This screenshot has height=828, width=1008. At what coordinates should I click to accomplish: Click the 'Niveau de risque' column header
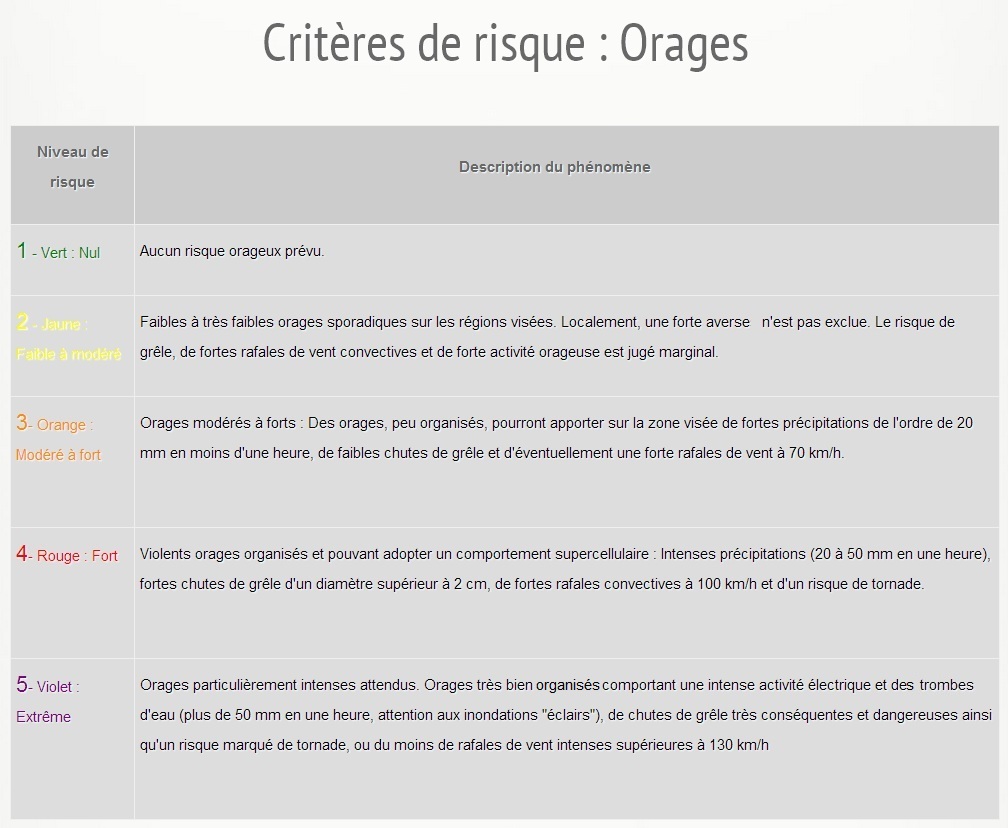pyautogui.click(x=72, y=166)
